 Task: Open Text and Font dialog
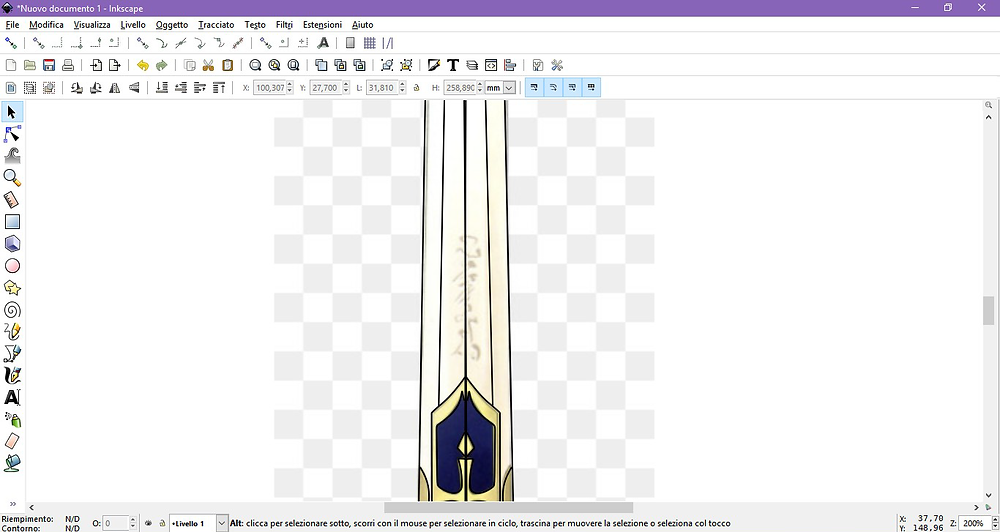tap(453, 65)
